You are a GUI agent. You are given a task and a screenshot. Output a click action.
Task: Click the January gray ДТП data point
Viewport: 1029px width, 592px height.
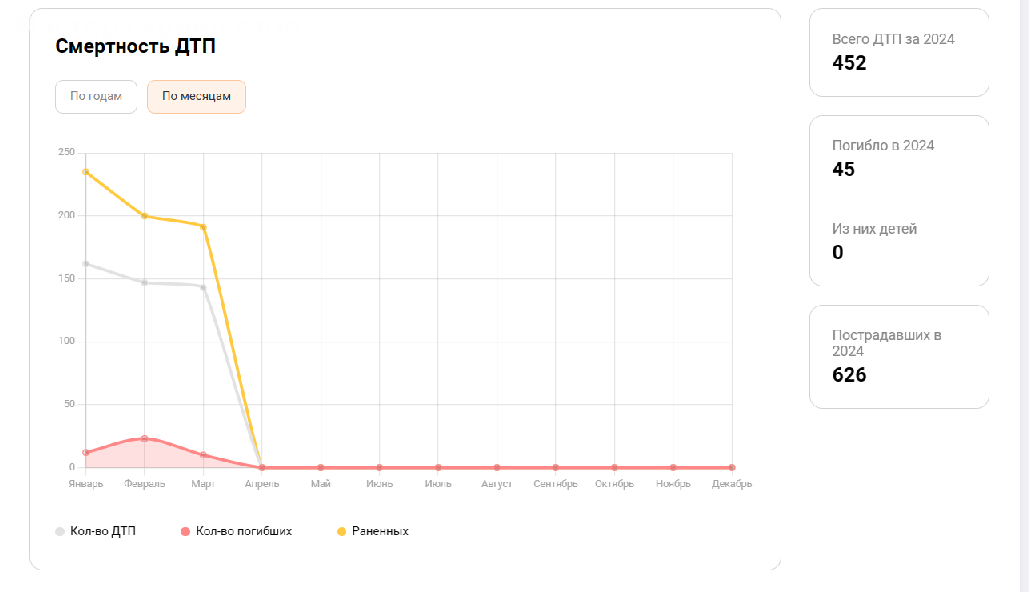[86, 264]
